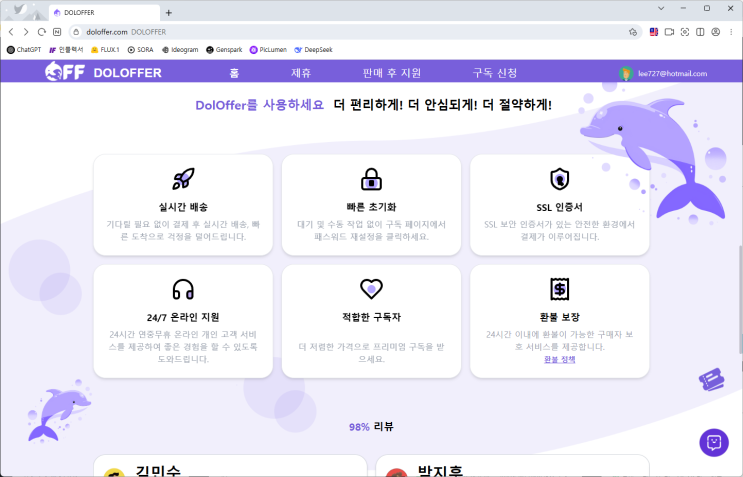
Task: Click the heart icon above 적합한 구독자
Action: [371, 288]
